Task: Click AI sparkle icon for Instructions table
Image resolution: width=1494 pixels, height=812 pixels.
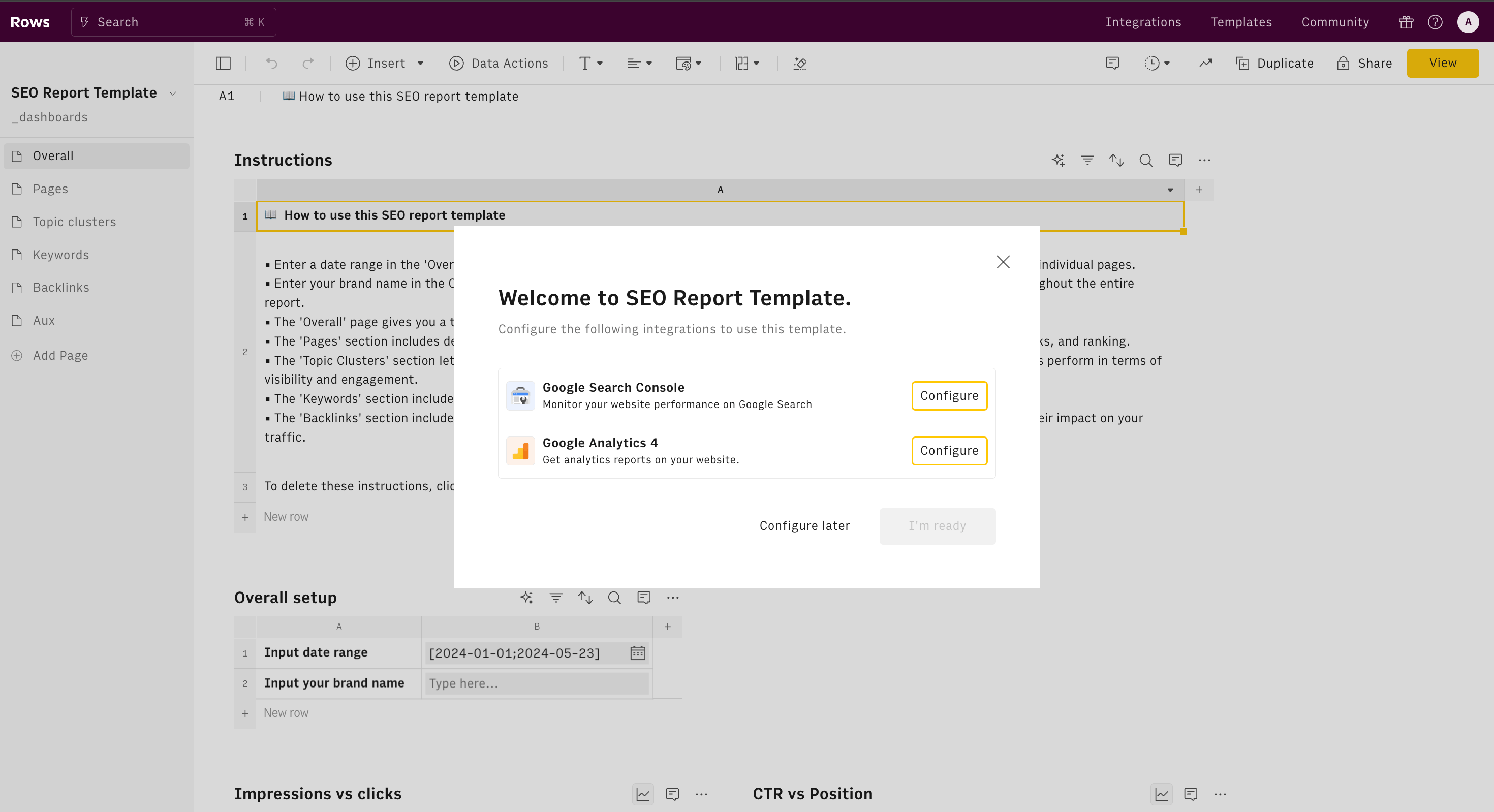Action: click(1058, 160)
